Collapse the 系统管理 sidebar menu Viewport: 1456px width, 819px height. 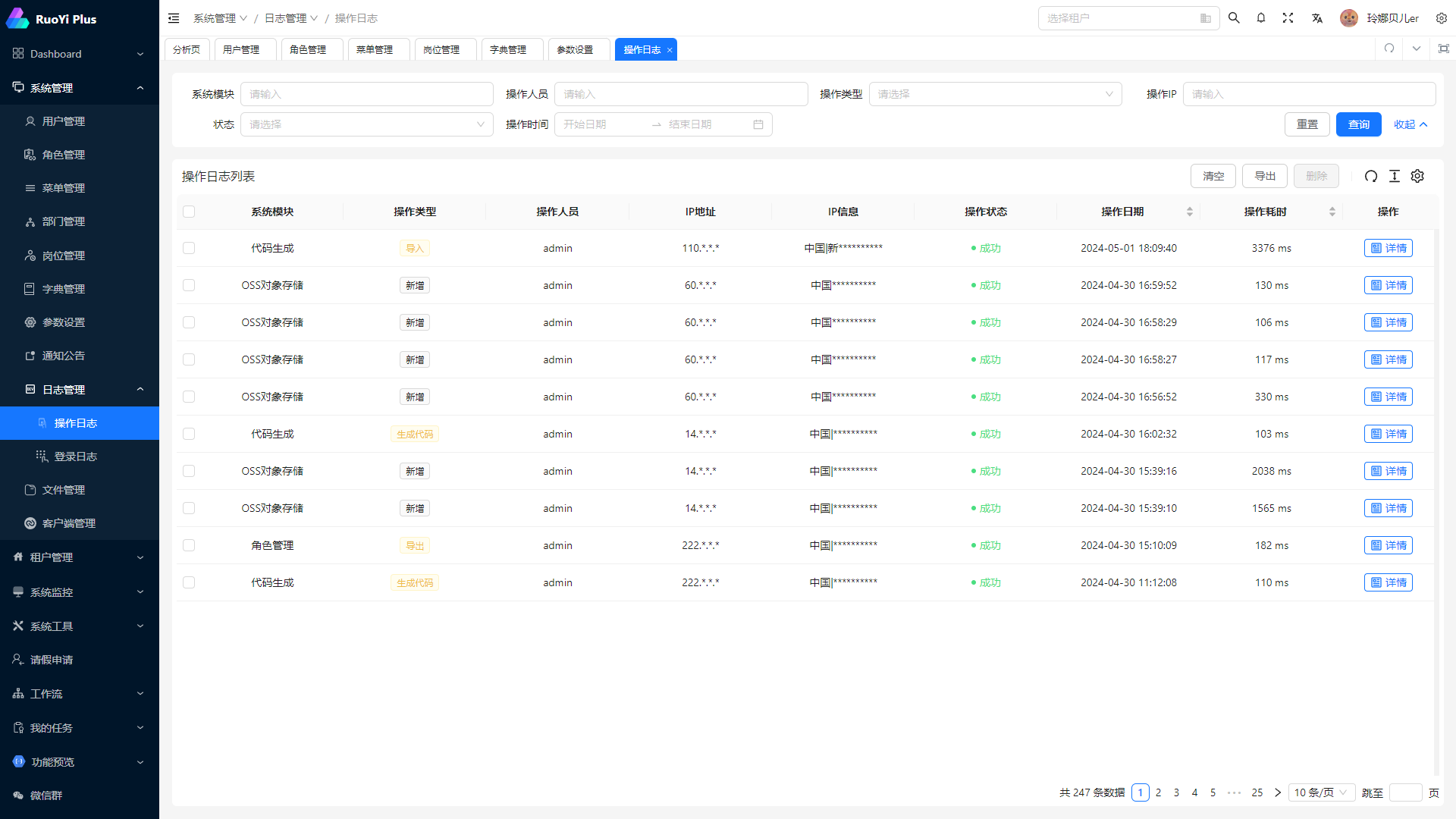click(x=80, y=88)
